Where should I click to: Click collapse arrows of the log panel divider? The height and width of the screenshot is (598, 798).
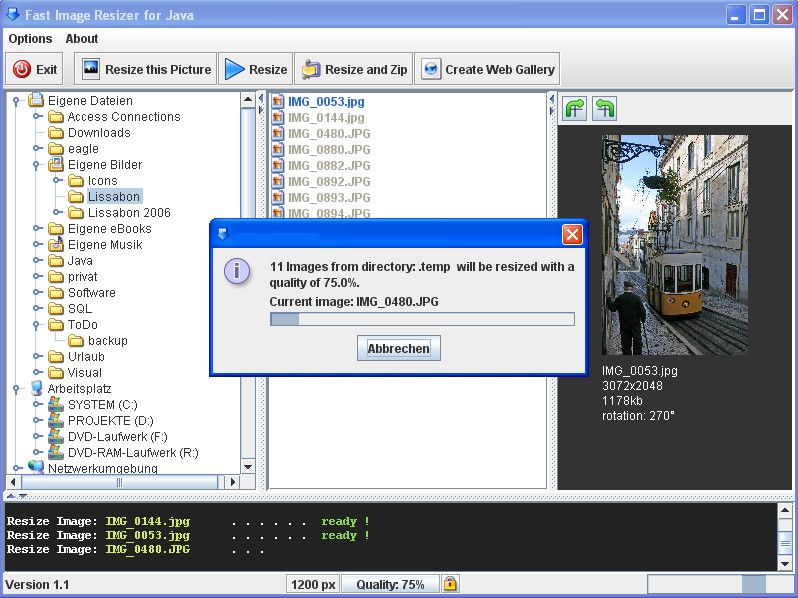tap(16, 496)
